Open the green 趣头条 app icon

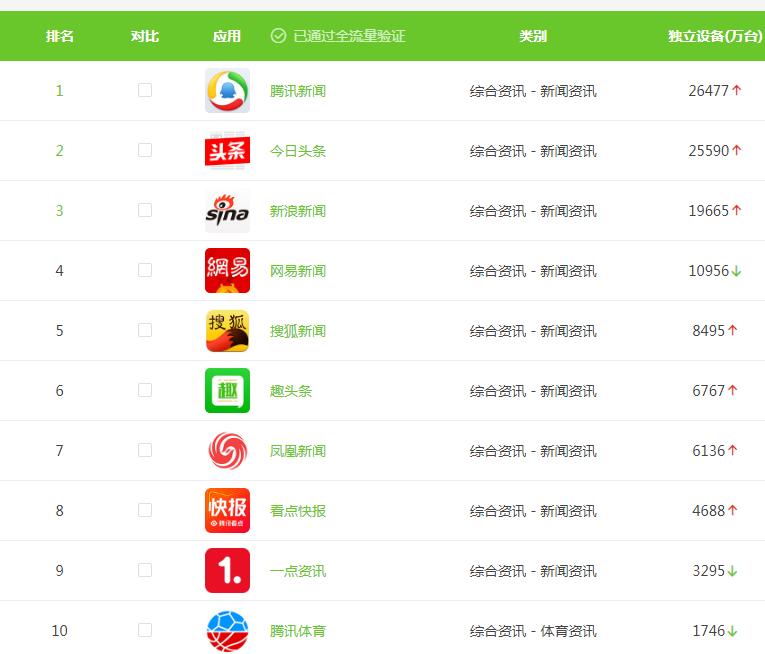[227, 390]
